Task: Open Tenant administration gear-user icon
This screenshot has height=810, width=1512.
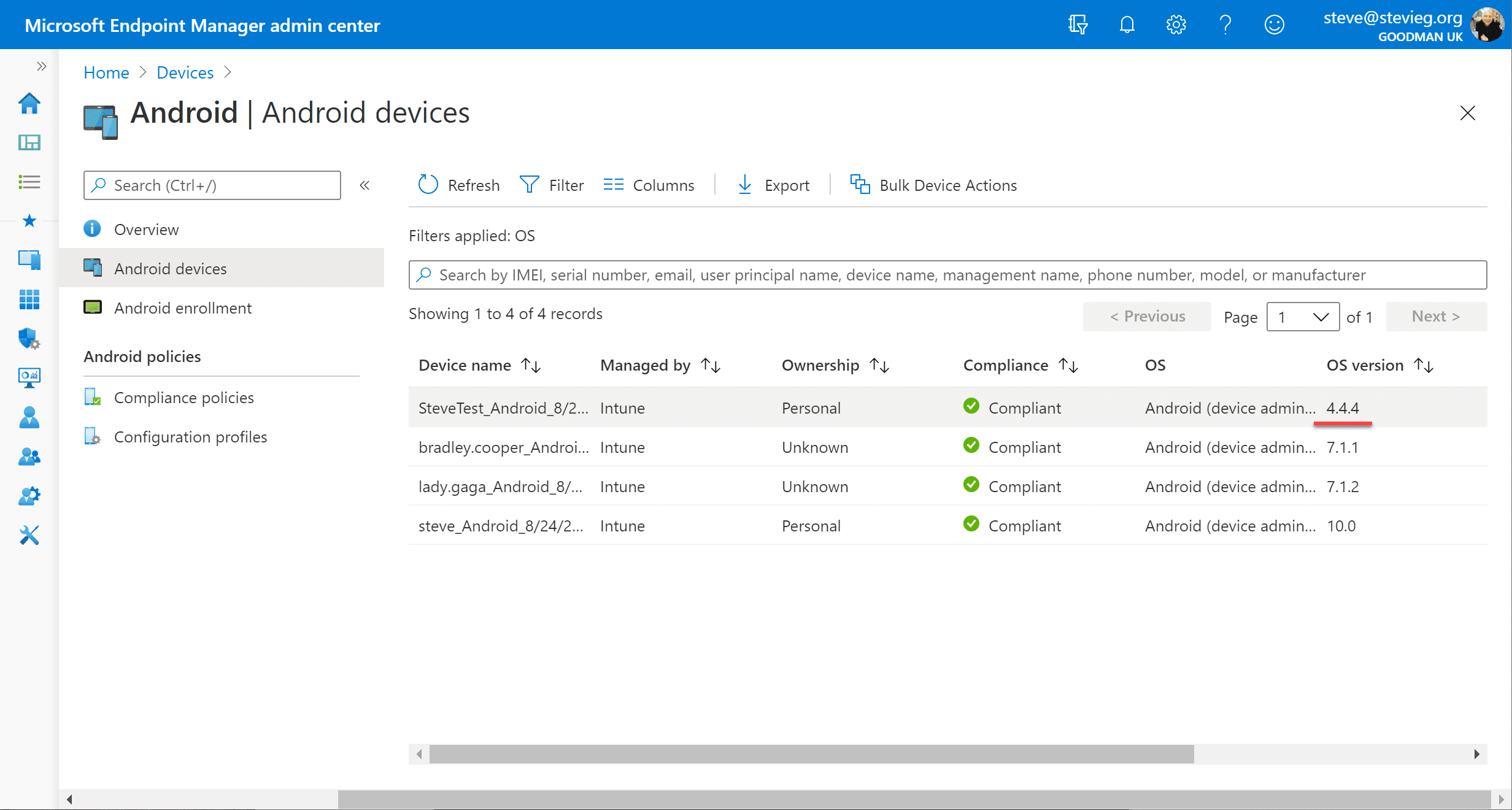Action: 29,496
